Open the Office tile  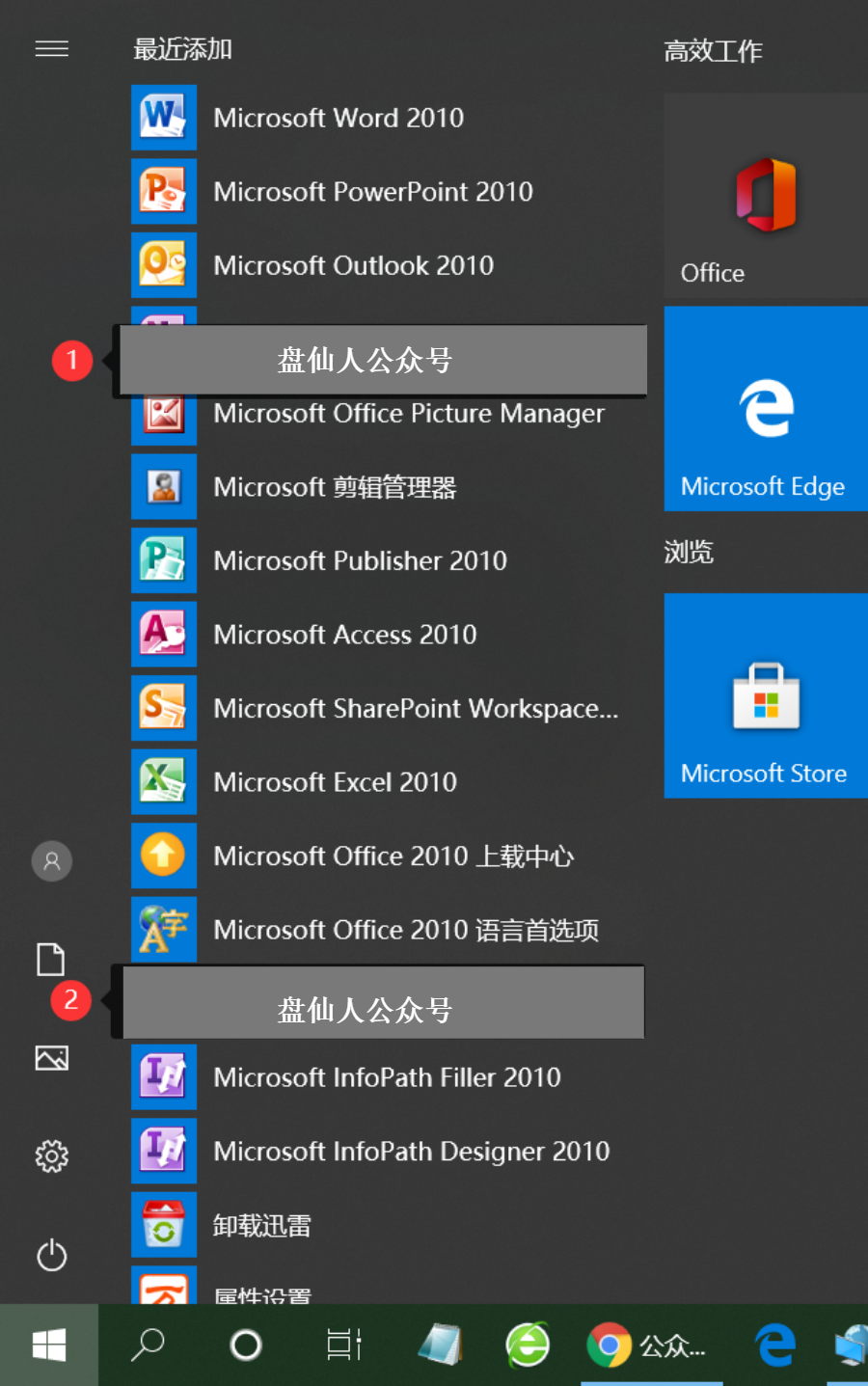[766, 197]
